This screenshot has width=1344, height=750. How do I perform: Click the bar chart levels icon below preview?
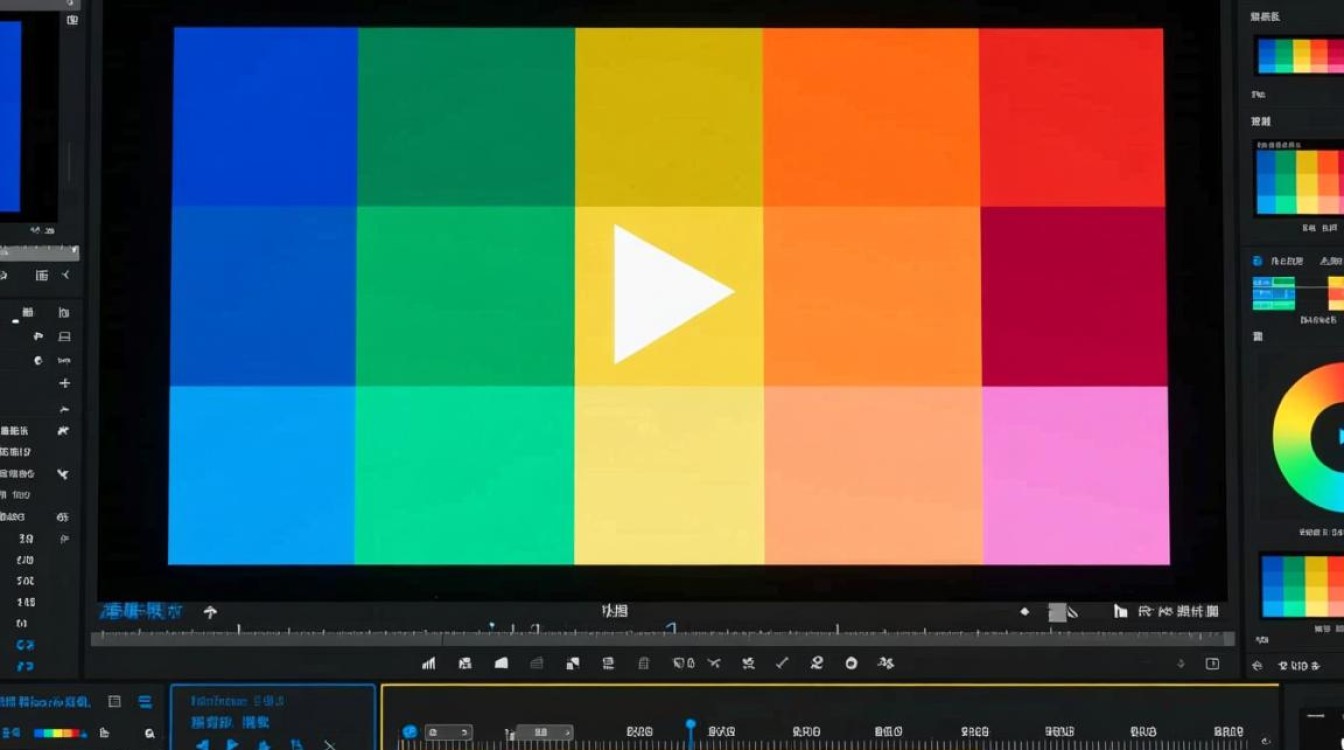point(429,663)
